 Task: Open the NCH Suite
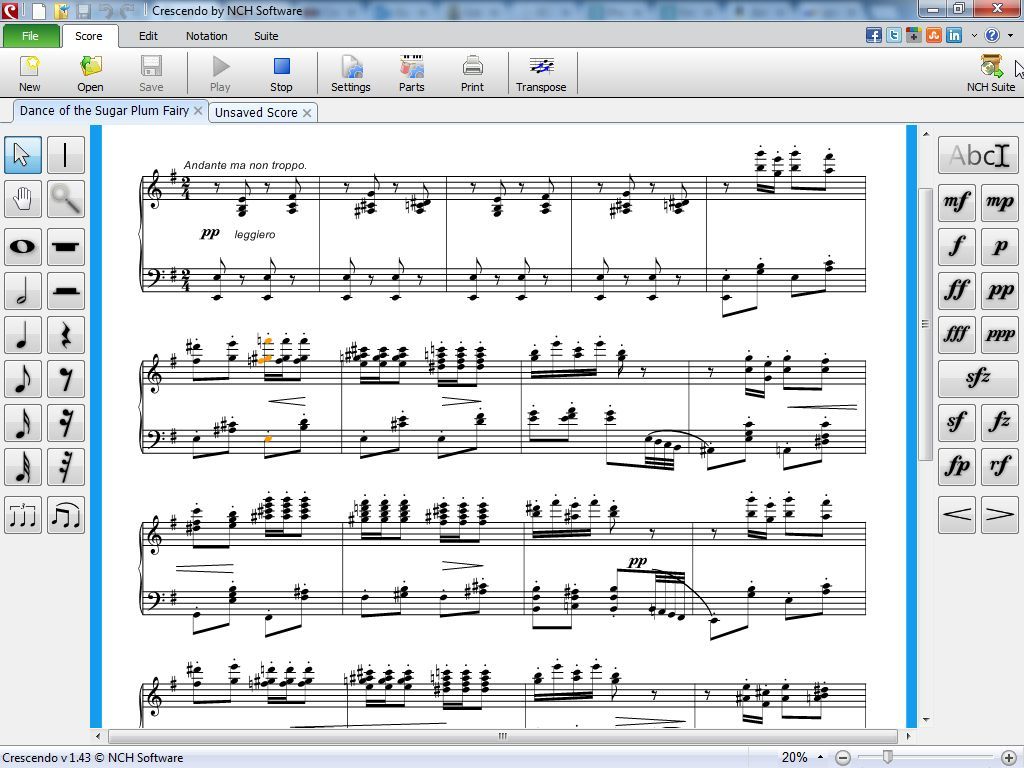(991, 74)
